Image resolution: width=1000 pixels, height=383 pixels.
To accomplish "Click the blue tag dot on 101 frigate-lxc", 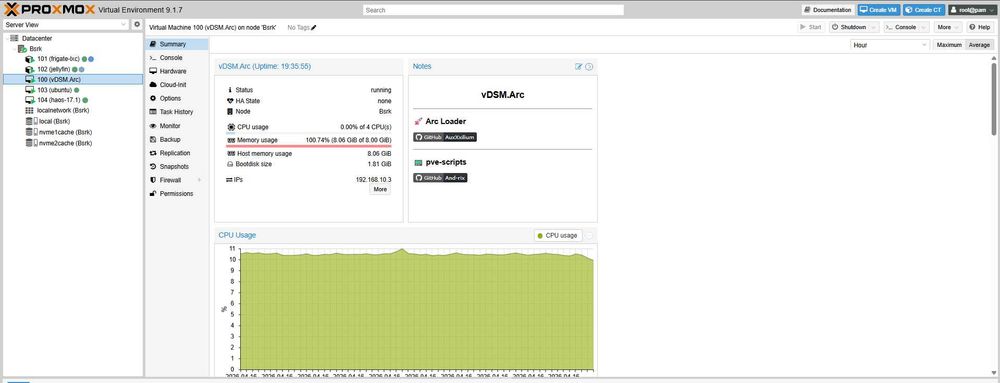I will [91, 59].
